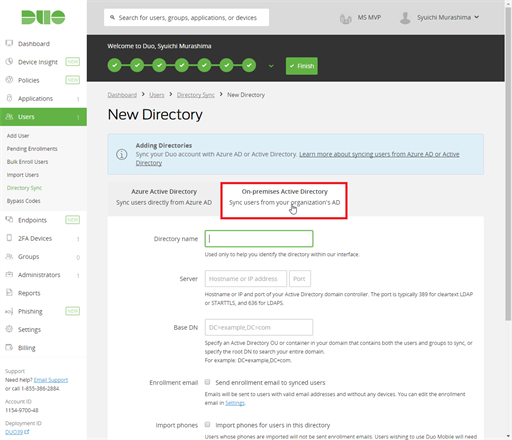This screenshot has height=440, width=512.
Task: Open the Settings link in enrollment description
Action: [235, 403]
